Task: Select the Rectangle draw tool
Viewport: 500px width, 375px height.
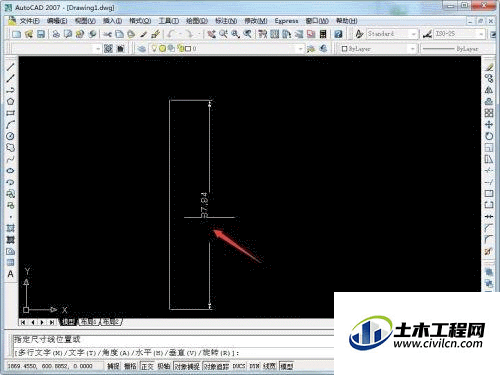Action: click(x=10, y=113)
